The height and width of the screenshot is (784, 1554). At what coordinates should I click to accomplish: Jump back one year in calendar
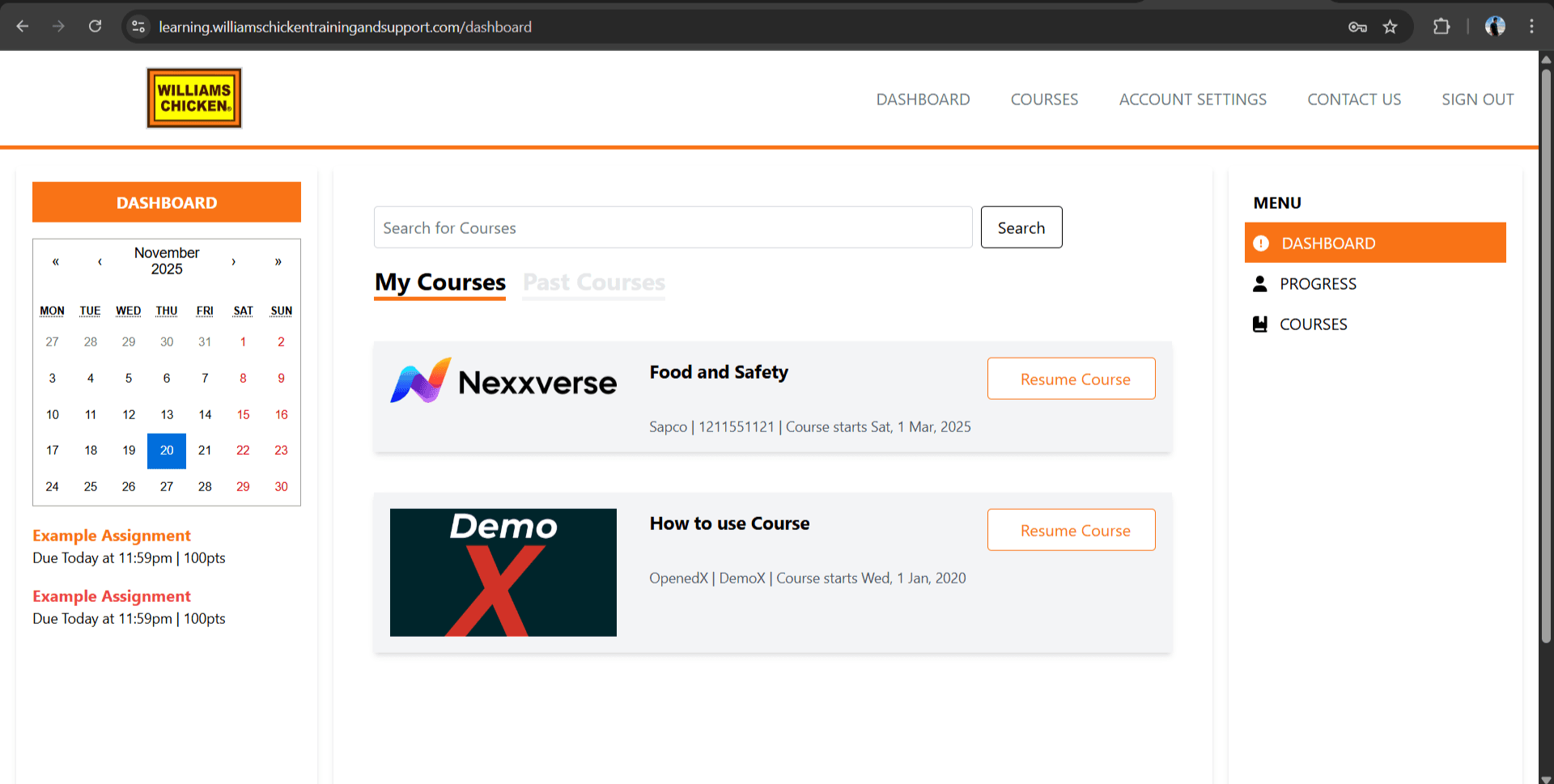(56, 261)
